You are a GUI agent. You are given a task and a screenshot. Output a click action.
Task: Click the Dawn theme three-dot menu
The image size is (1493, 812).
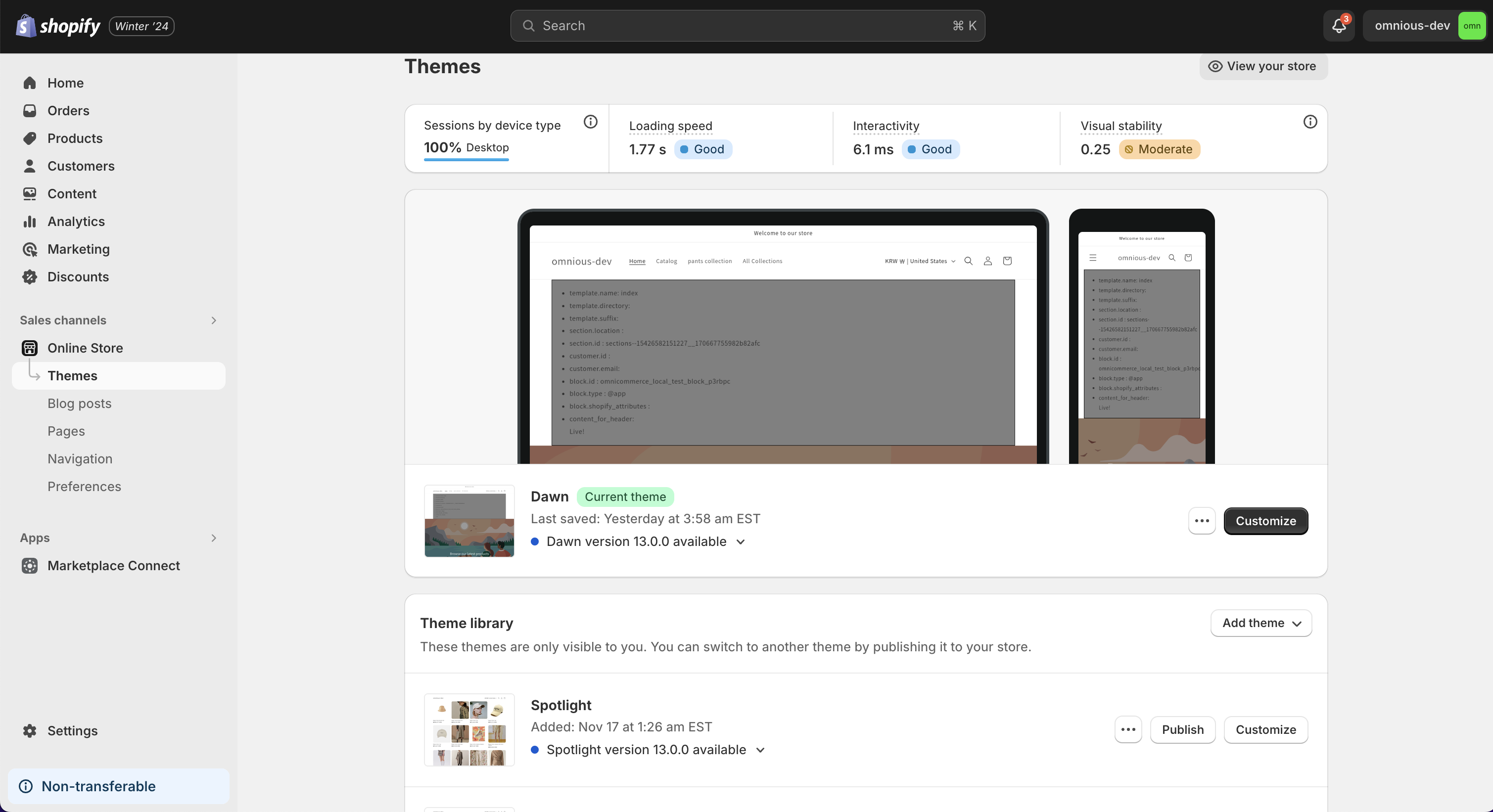click(x=1201, y=520)
